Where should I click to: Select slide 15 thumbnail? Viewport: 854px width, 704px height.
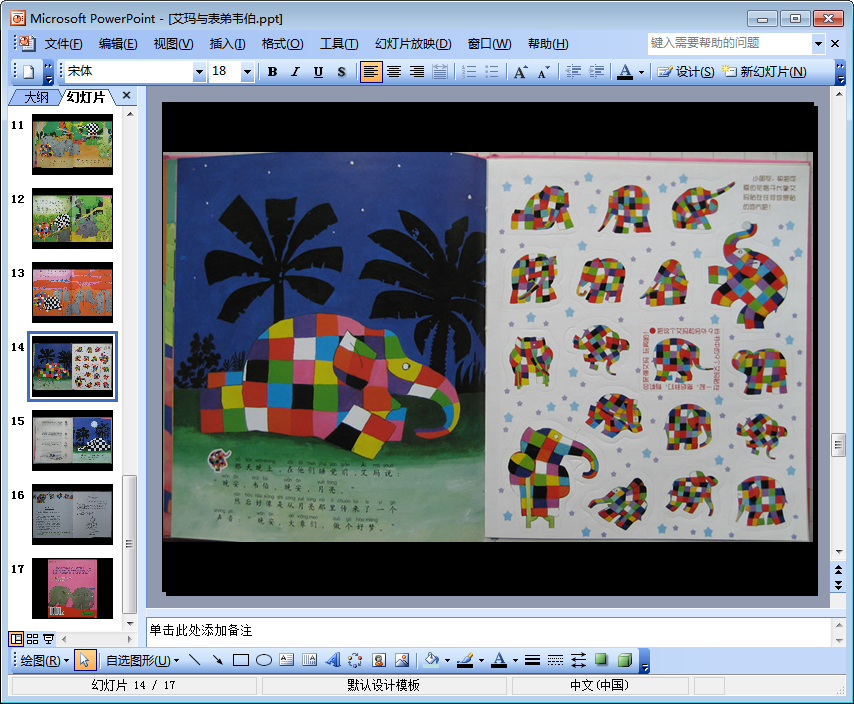point(72,440)
